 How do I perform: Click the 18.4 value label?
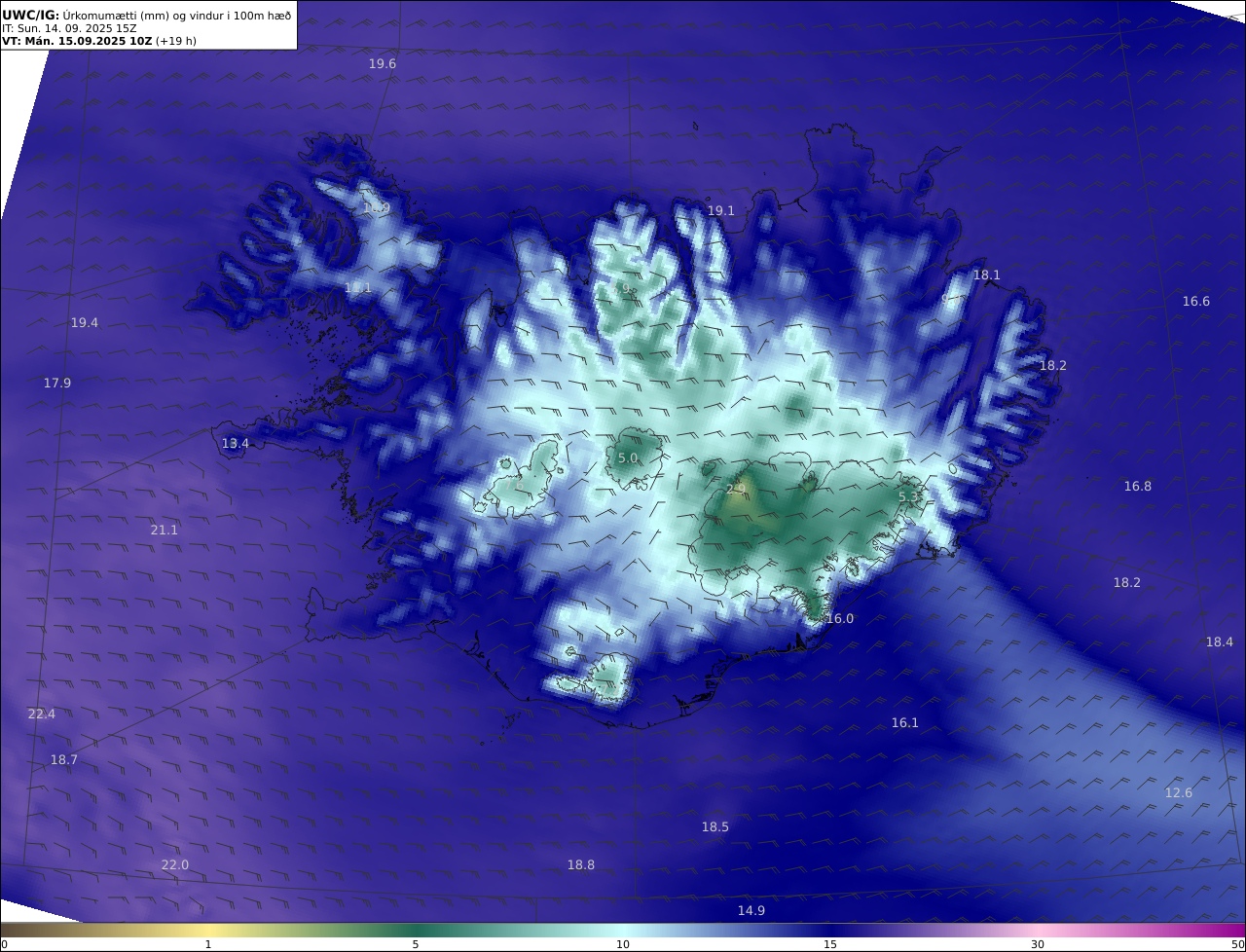click(x=1220, y=642)
